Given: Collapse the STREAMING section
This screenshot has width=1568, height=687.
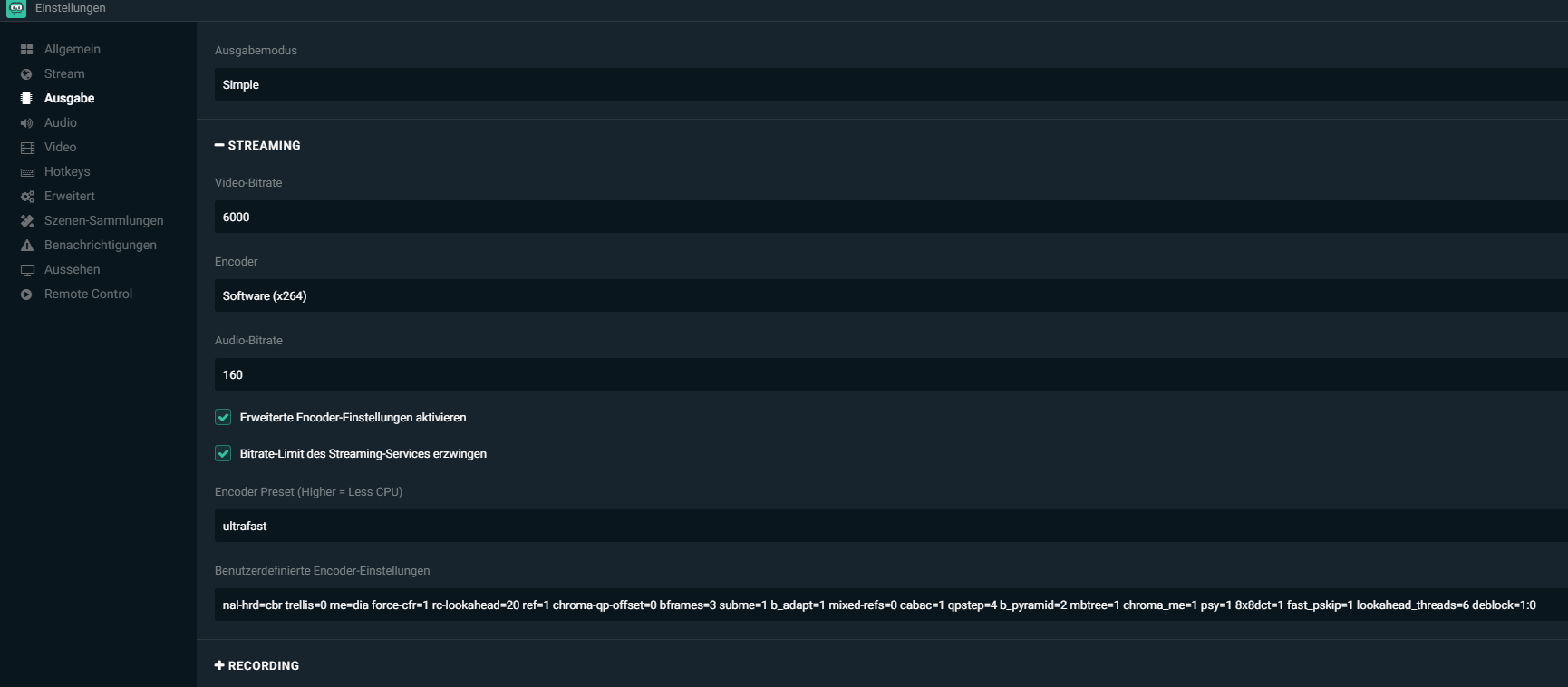Looking at the screenshot, I should pos(257,145).
